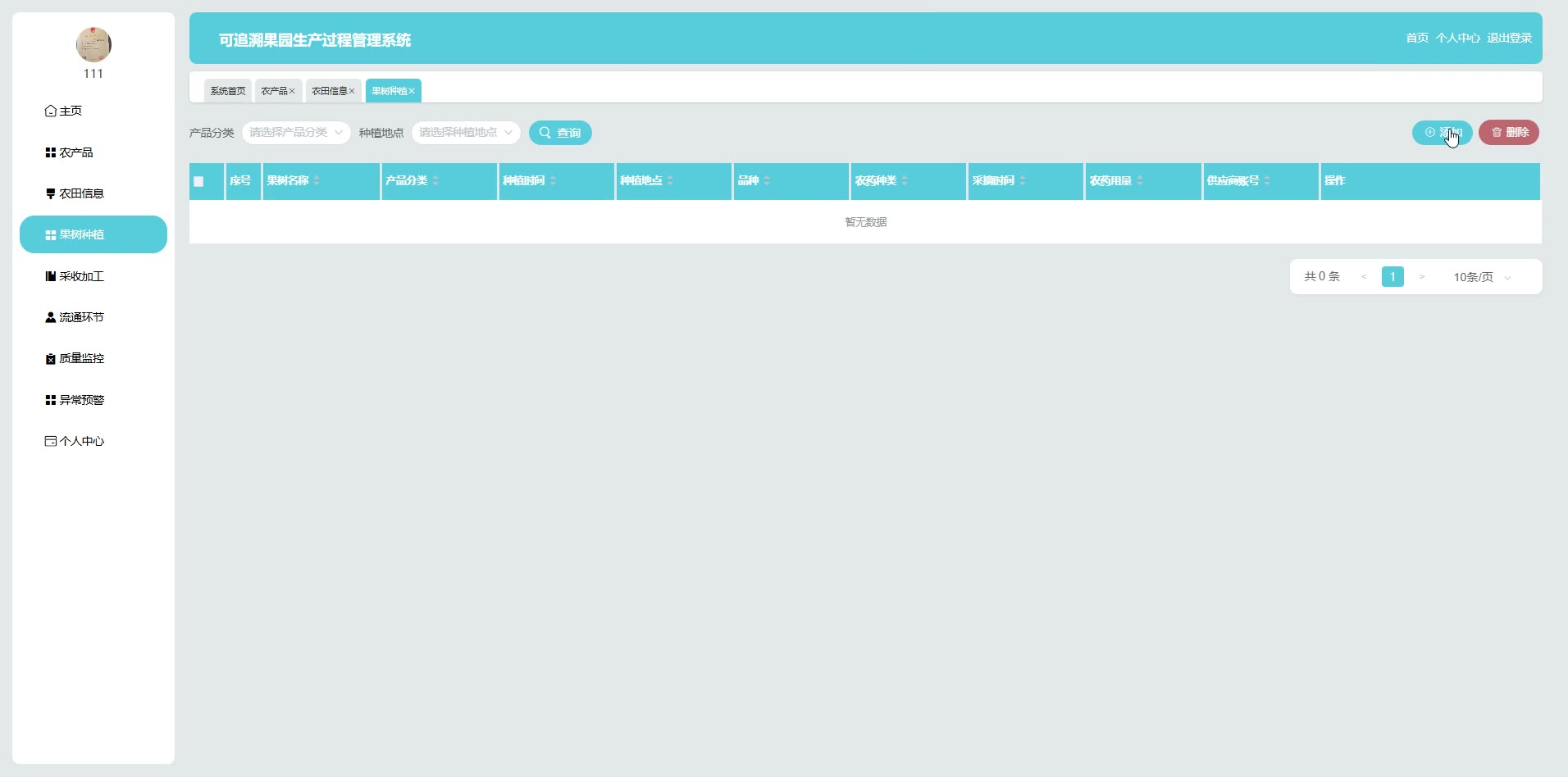Click the 共 0 条 total count
The height and width of the screenshot is (777, 1568).
(1322, 276)
